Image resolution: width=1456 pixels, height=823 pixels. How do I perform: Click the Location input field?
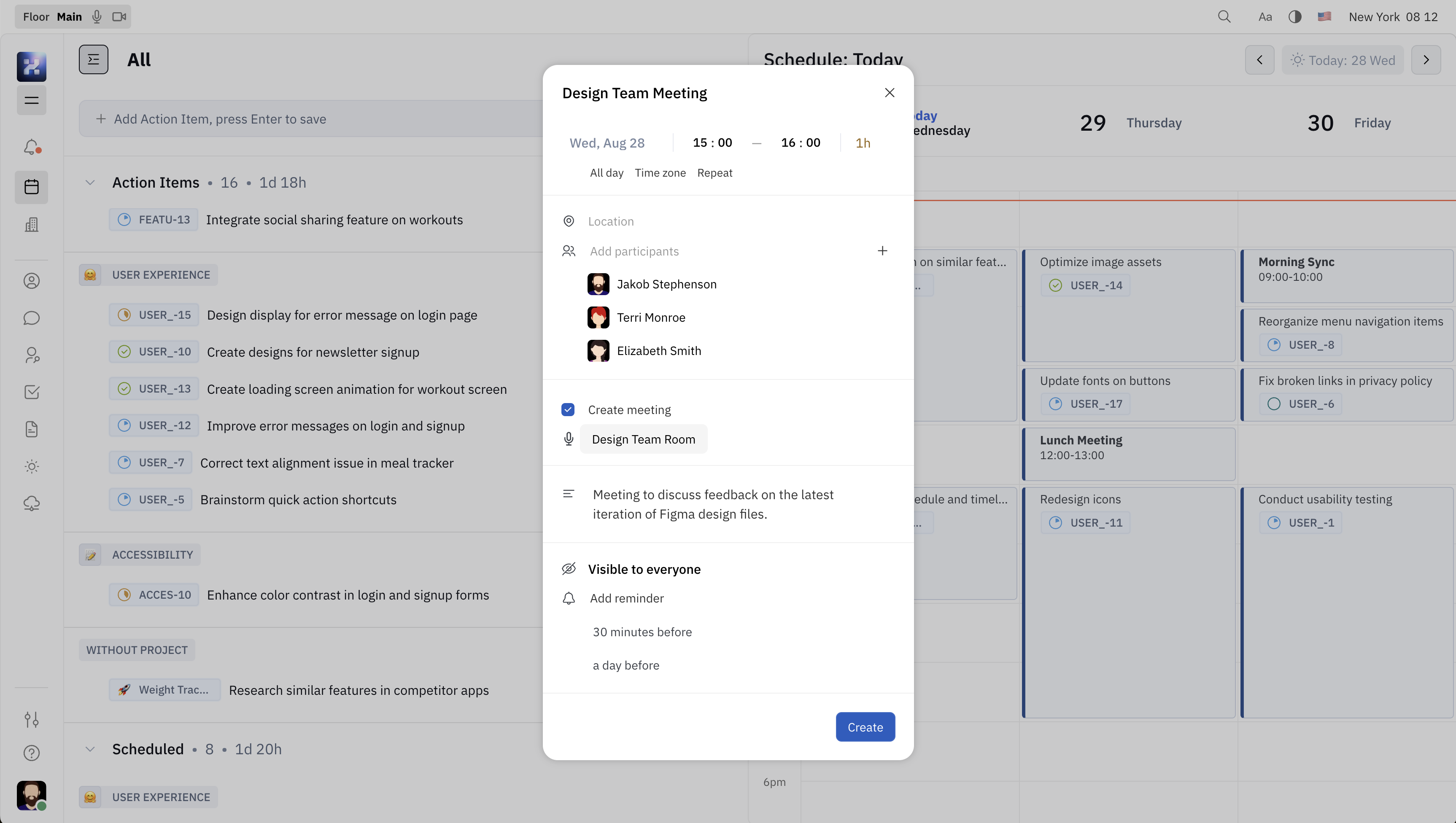[611, 222]
